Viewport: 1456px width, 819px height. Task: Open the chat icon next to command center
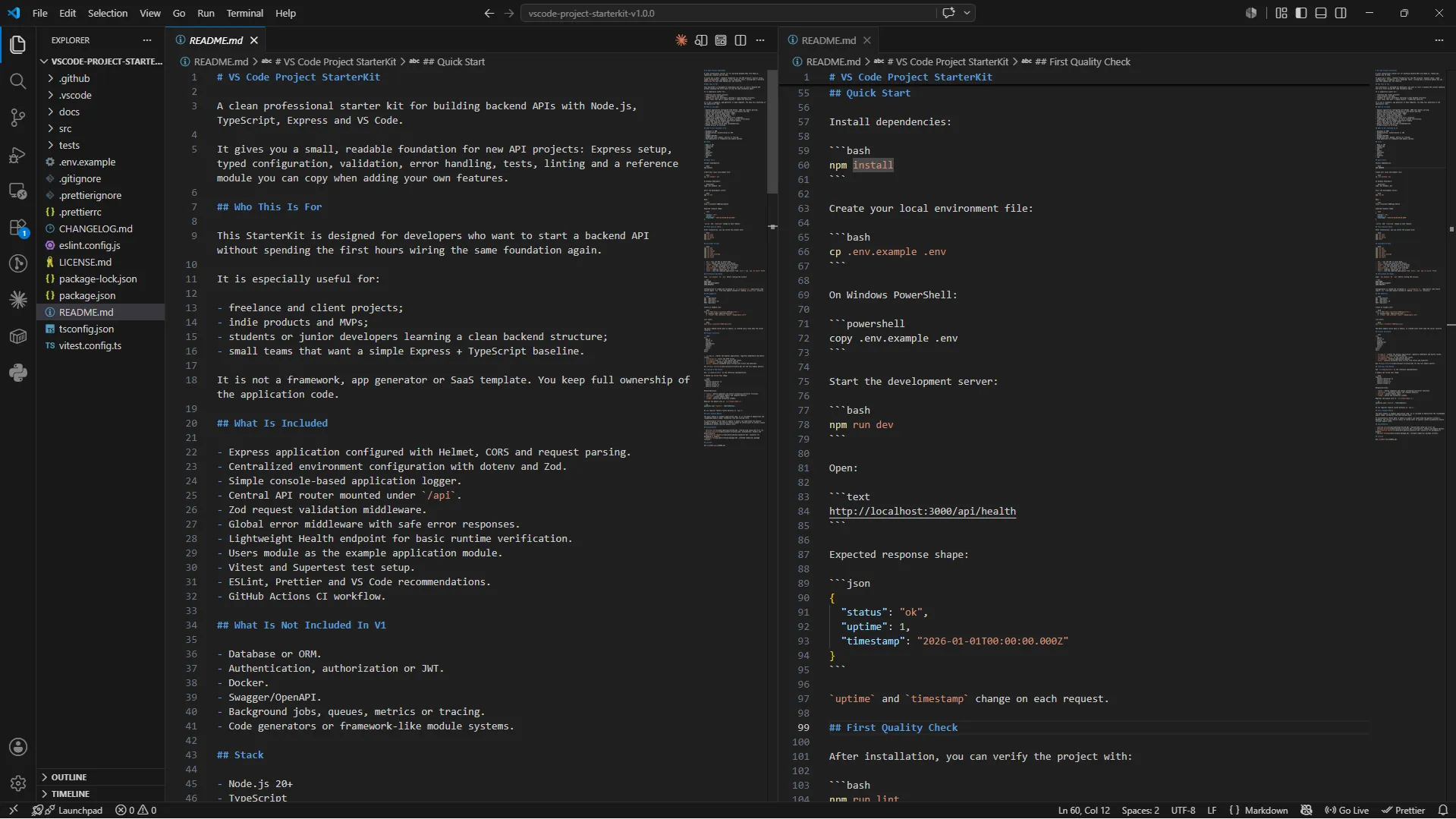pyautogui.click(x=948, y=13)
